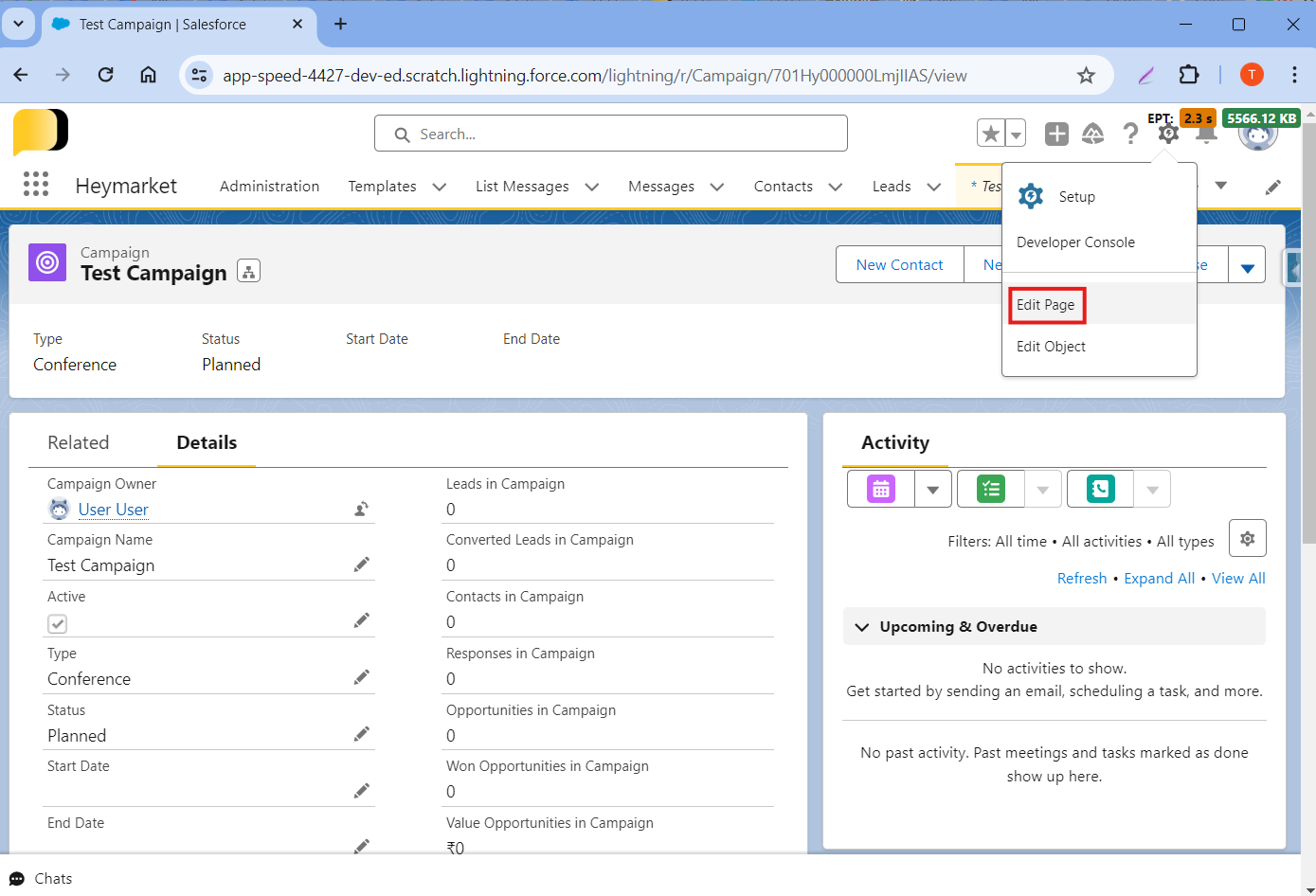Image resolution: width=1316 pixels, height=896 pixels.
Task: Bookmark this page with star icon
Action: click(1086, 75)
